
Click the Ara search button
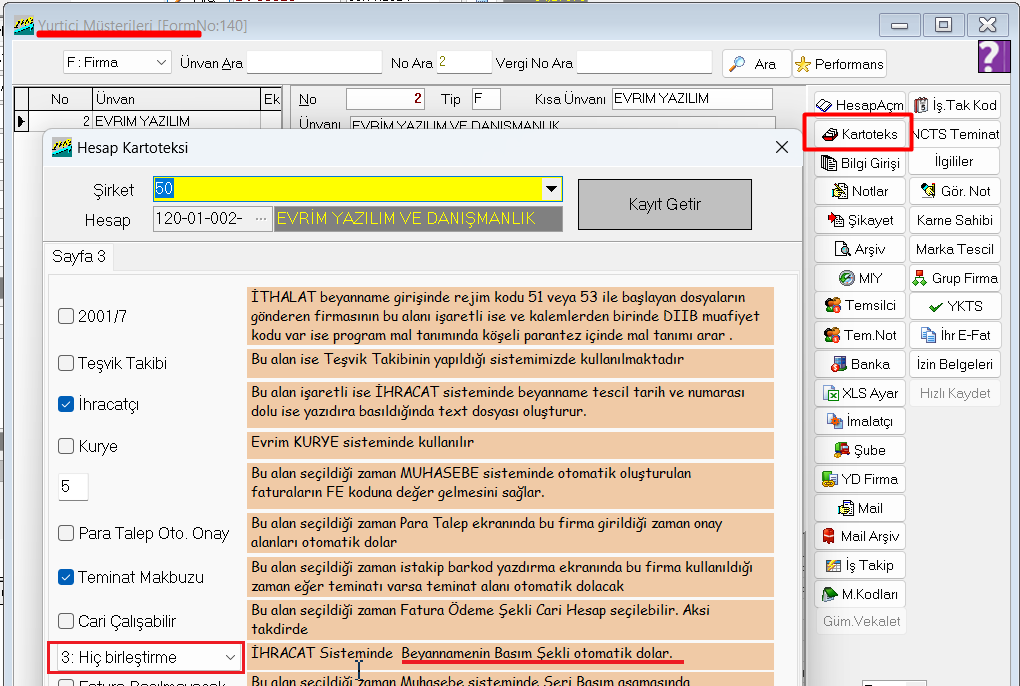tap(756, 63)
